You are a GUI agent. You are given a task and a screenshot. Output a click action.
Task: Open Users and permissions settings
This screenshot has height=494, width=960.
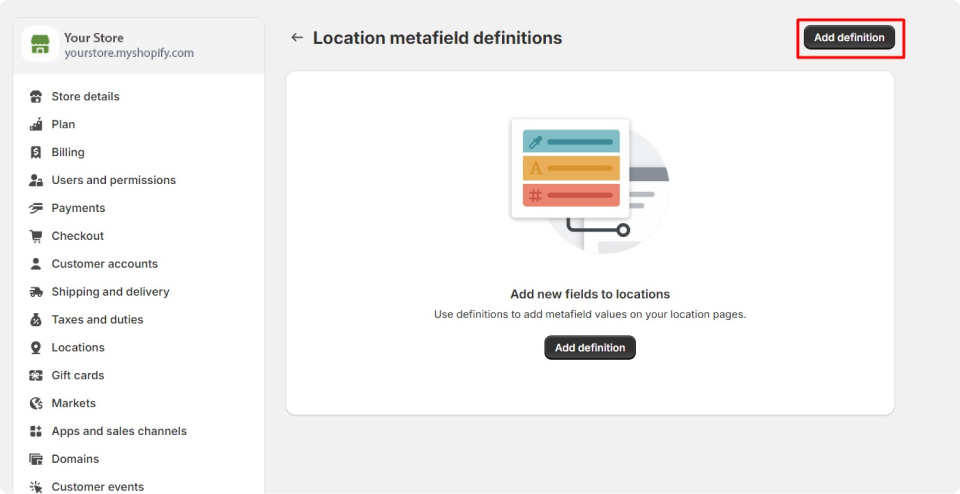click(113, 180)
